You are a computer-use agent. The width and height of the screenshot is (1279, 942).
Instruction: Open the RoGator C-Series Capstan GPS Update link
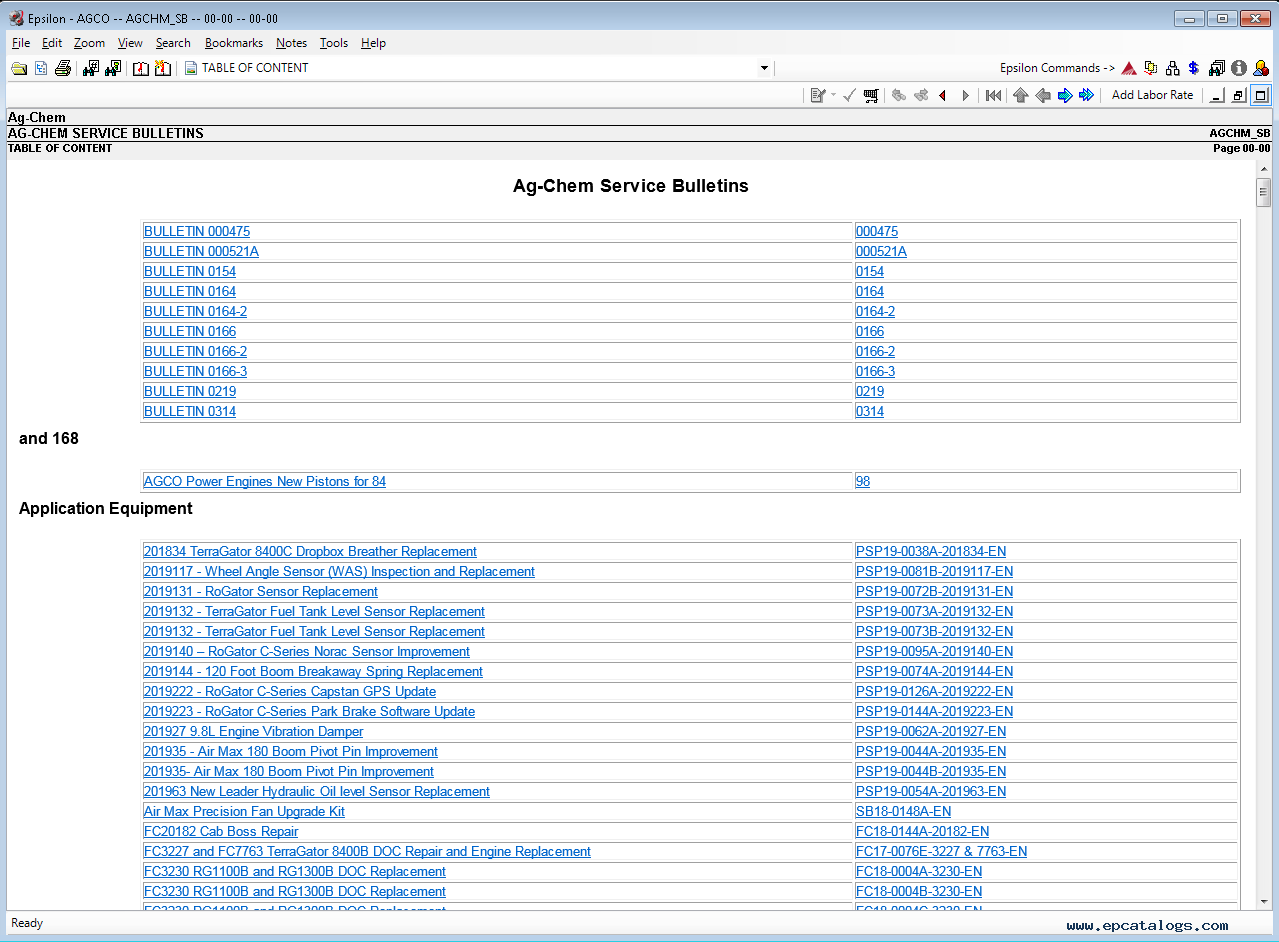coord(290,691)
